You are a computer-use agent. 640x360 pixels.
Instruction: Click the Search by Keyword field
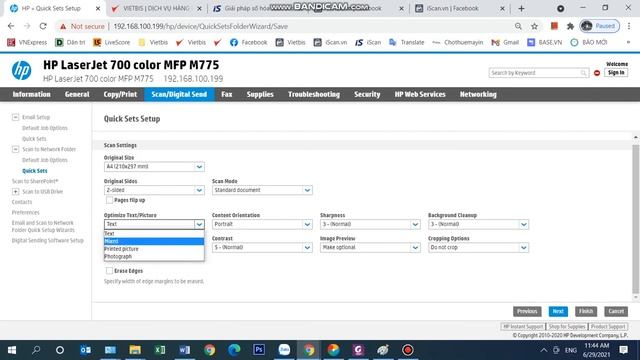click(x=538, y=73)
